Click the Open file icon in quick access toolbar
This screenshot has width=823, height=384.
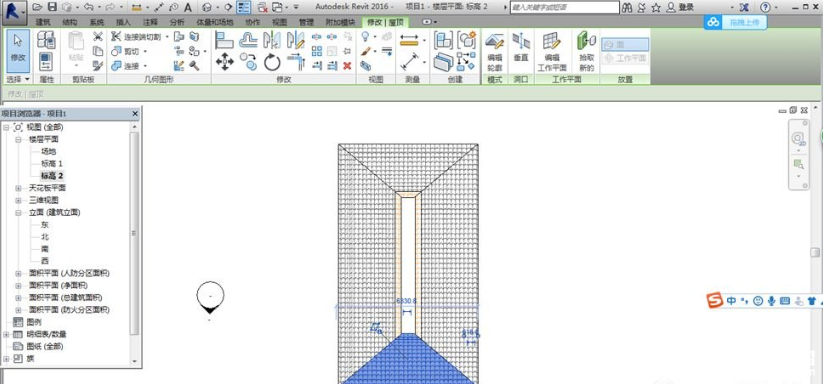(37, 7)
